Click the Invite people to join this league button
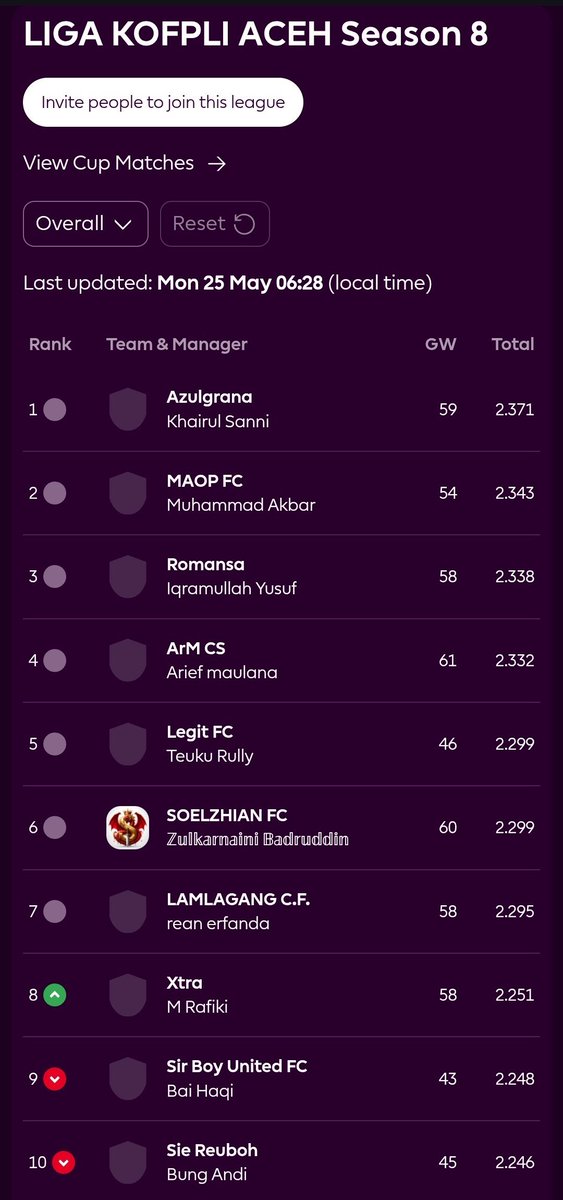This screenshot has height=1200, width=563. point(163,102)
